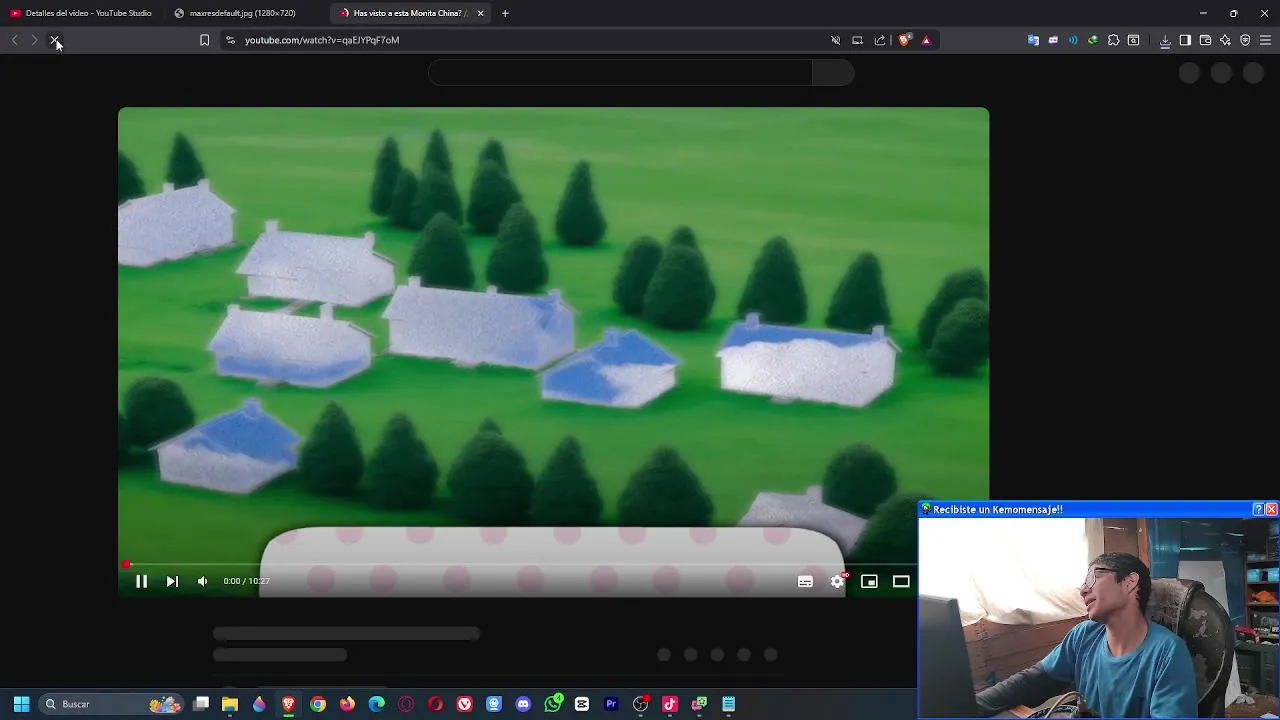
Task: Mute the player volume speaker icon
Action: 202,581
